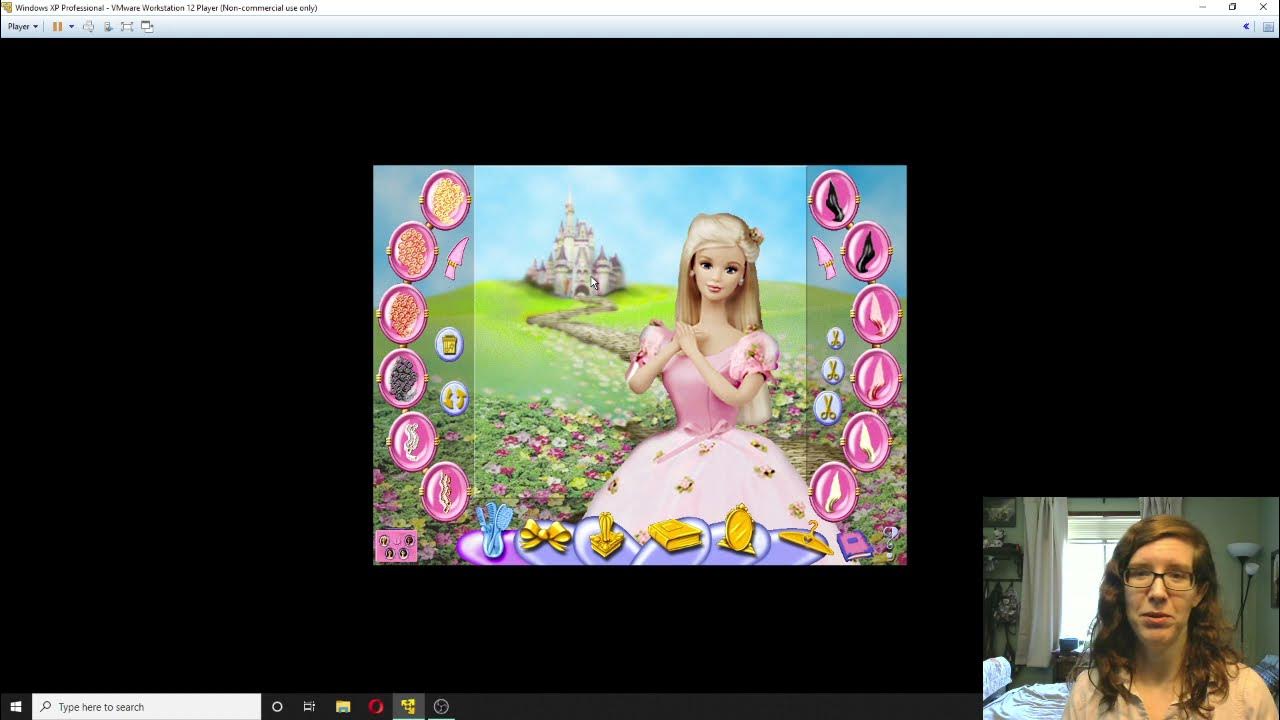Screen dimensions: 1280x720
Task: Select the upper white ribbon strand medallion
Action: click(412, 441)
